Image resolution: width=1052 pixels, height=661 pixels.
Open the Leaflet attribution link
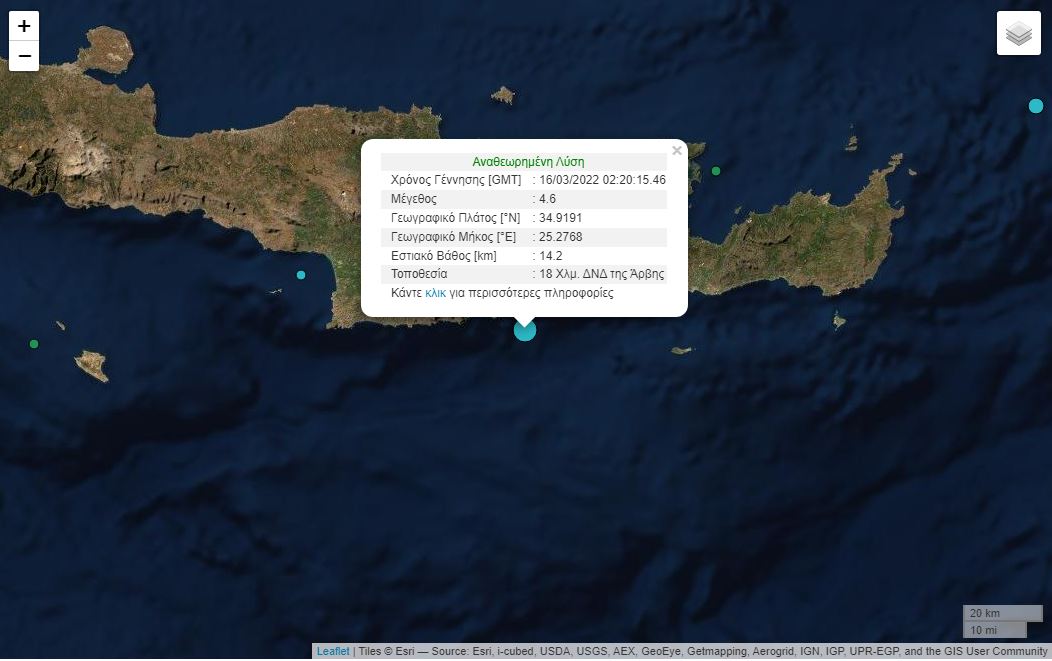click(x=333, y=652)
